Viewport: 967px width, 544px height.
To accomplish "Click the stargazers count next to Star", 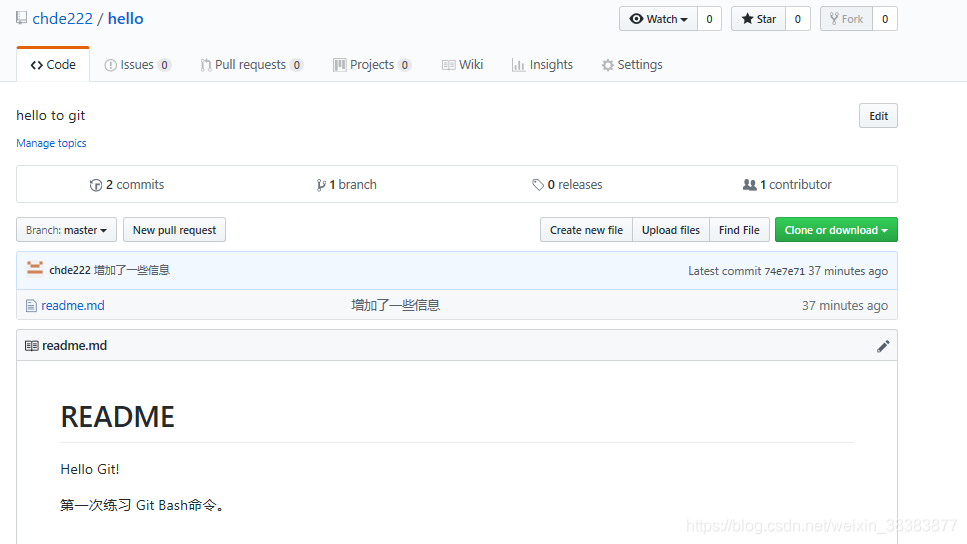I will (x=797, y=19).
